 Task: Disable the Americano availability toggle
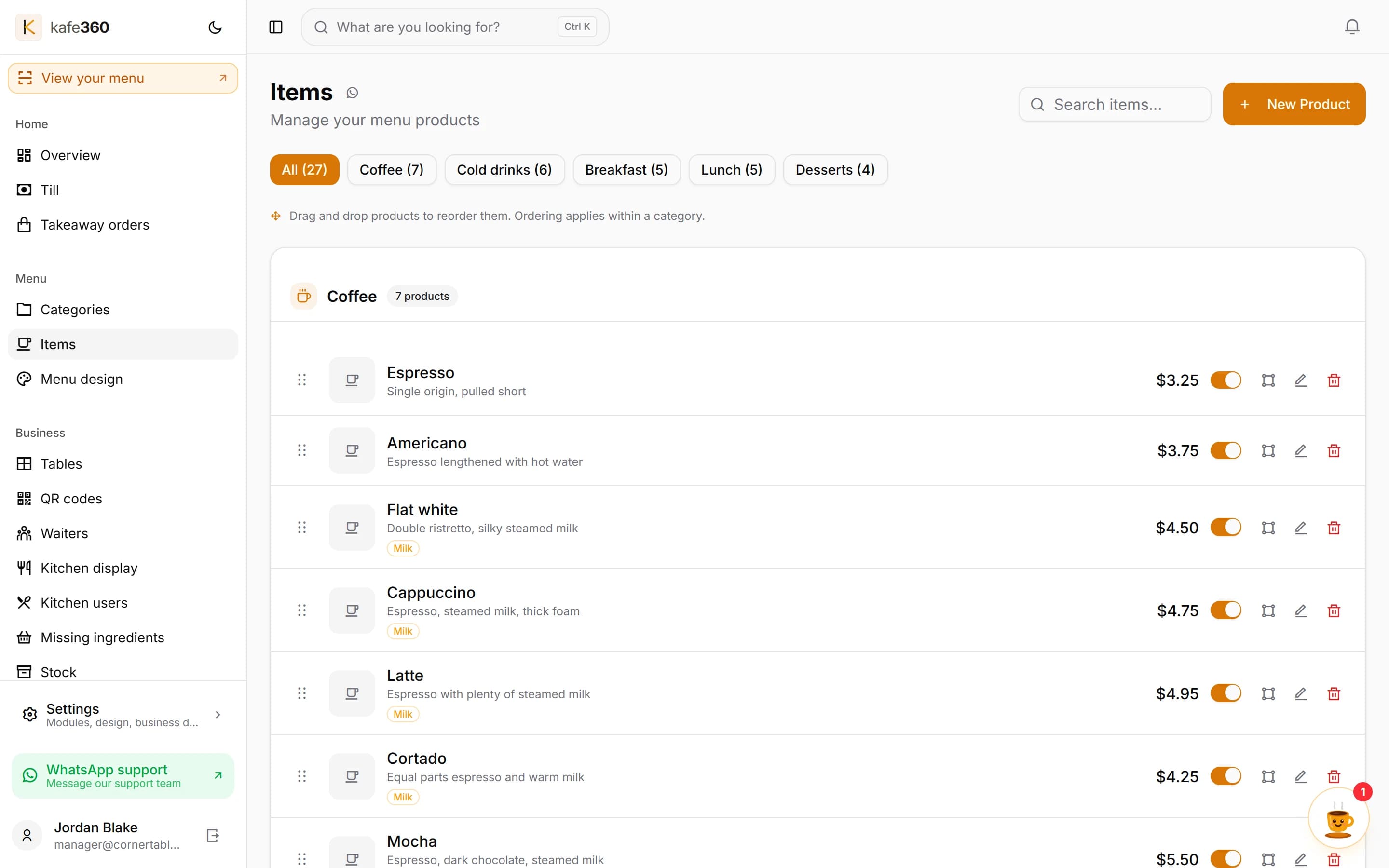pos(1226,451)
